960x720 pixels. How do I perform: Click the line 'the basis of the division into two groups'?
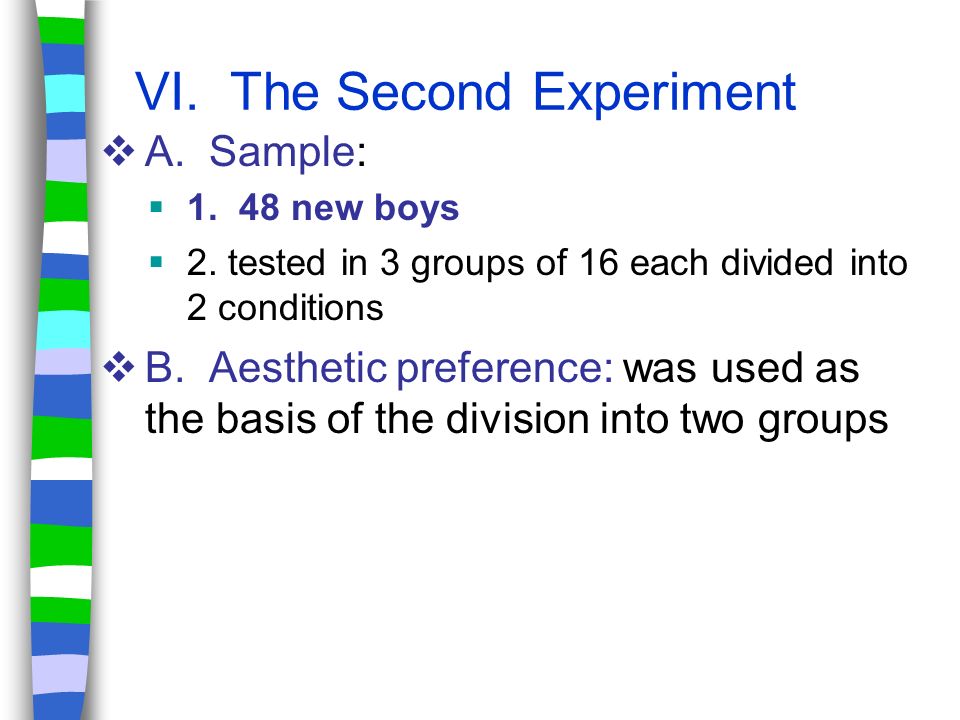516,420
